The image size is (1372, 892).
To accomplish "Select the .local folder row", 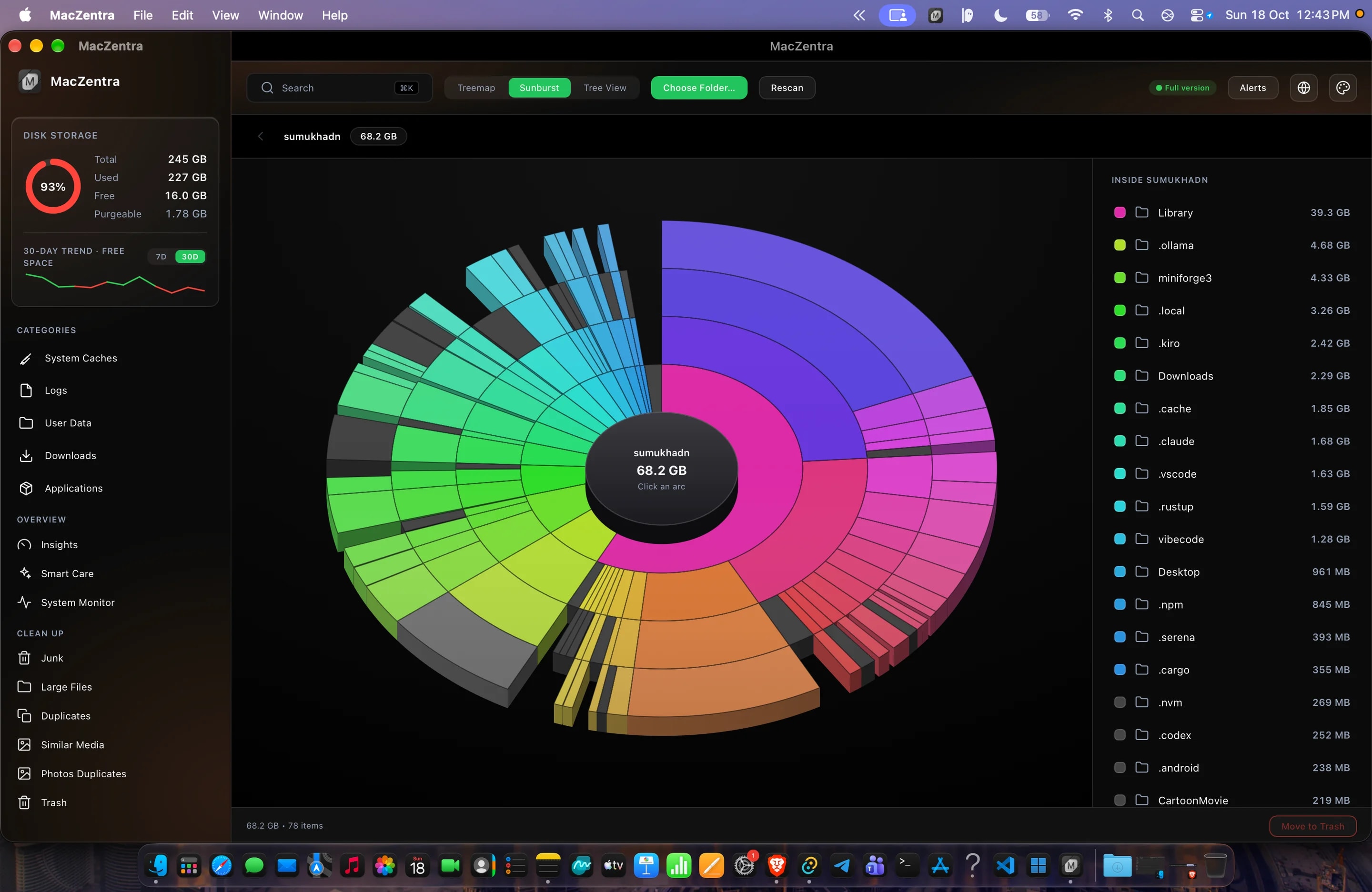I will 1231,310.
